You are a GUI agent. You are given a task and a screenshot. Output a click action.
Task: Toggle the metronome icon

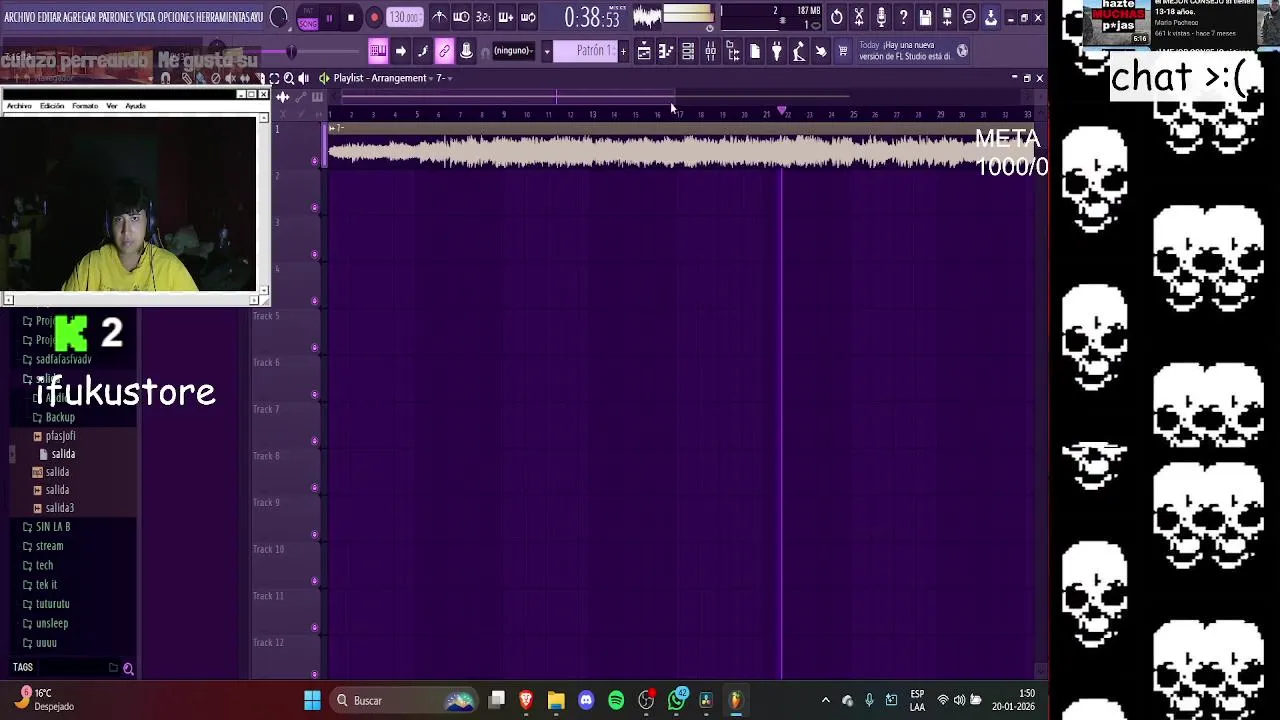point(439,17)
